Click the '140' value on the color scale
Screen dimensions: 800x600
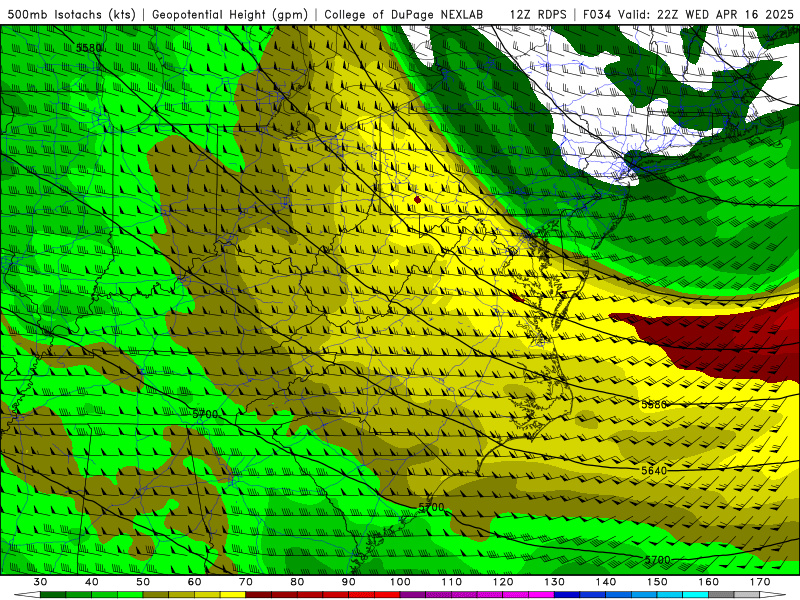[x=606, y=582]
